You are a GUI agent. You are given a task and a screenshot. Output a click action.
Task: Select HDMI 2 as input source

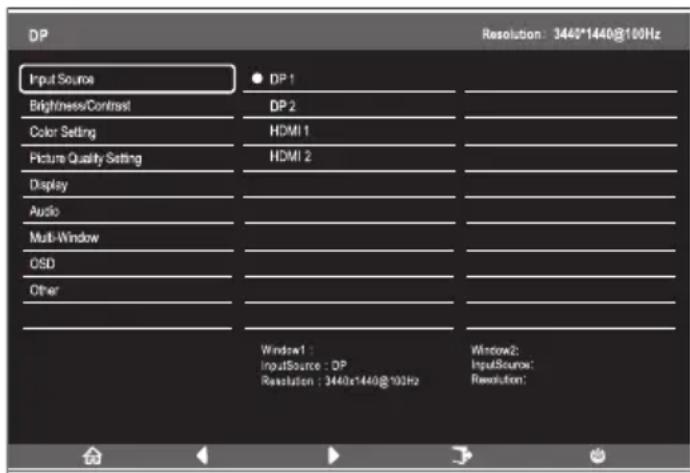pos(349,157)
